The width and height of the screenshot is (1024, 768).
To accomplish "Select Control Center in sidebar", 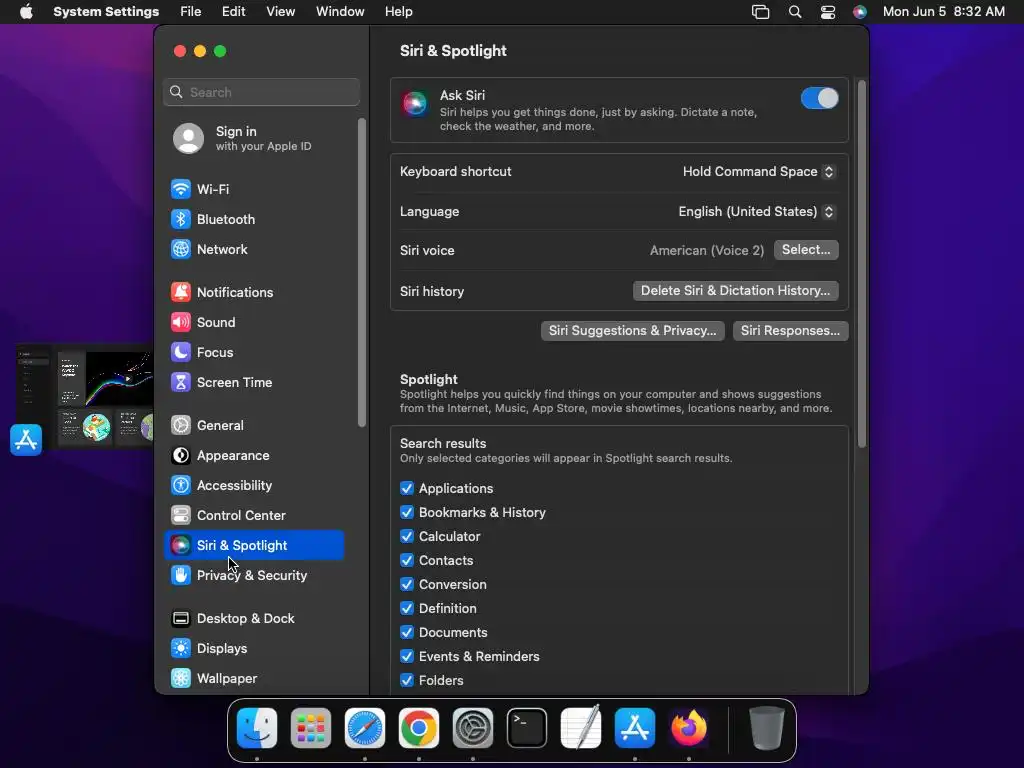I will pos(254,516).
